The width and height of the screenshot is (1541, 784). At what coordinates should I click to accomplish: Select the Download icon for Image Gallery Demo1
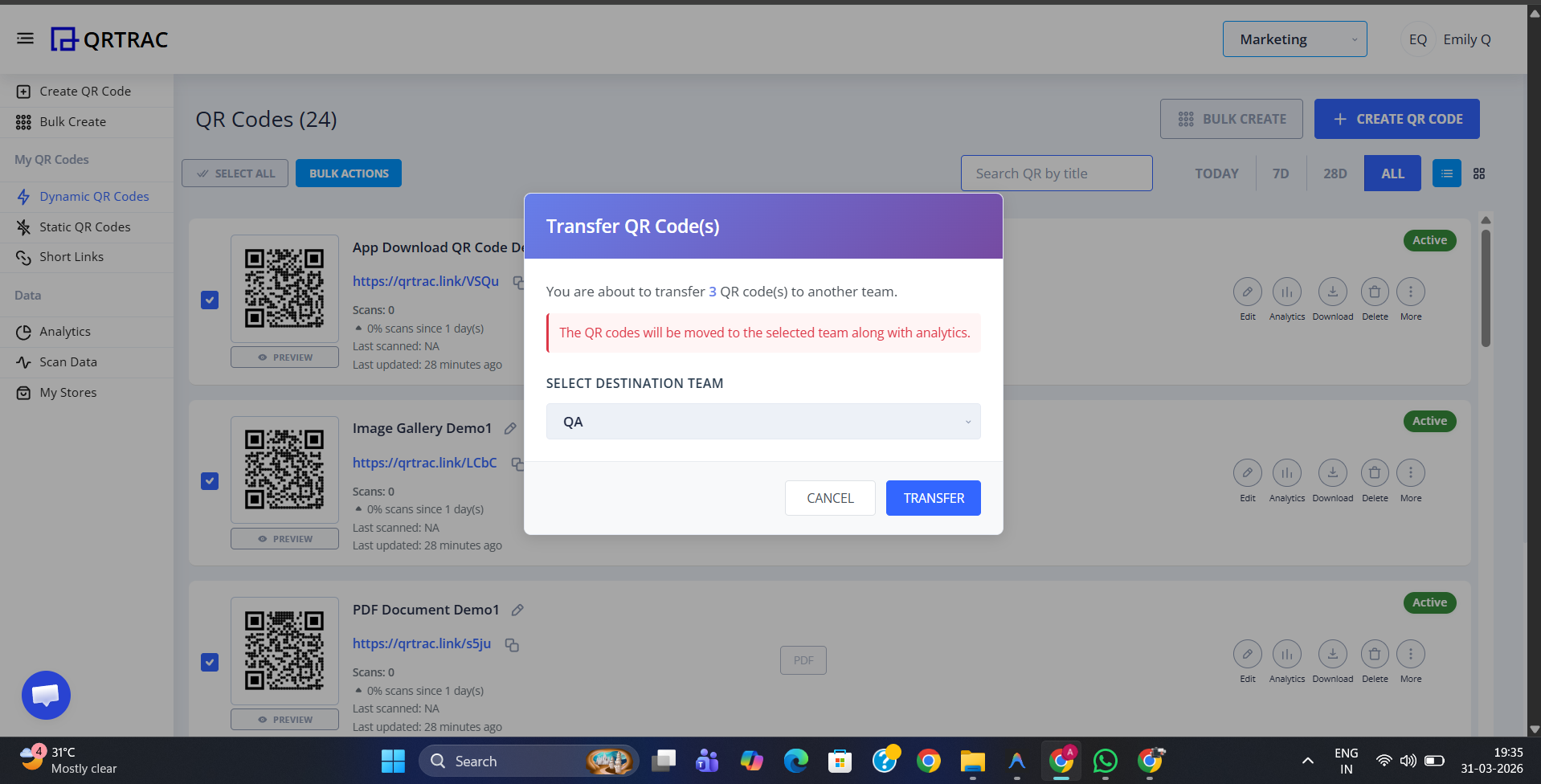pos(1332,473)
